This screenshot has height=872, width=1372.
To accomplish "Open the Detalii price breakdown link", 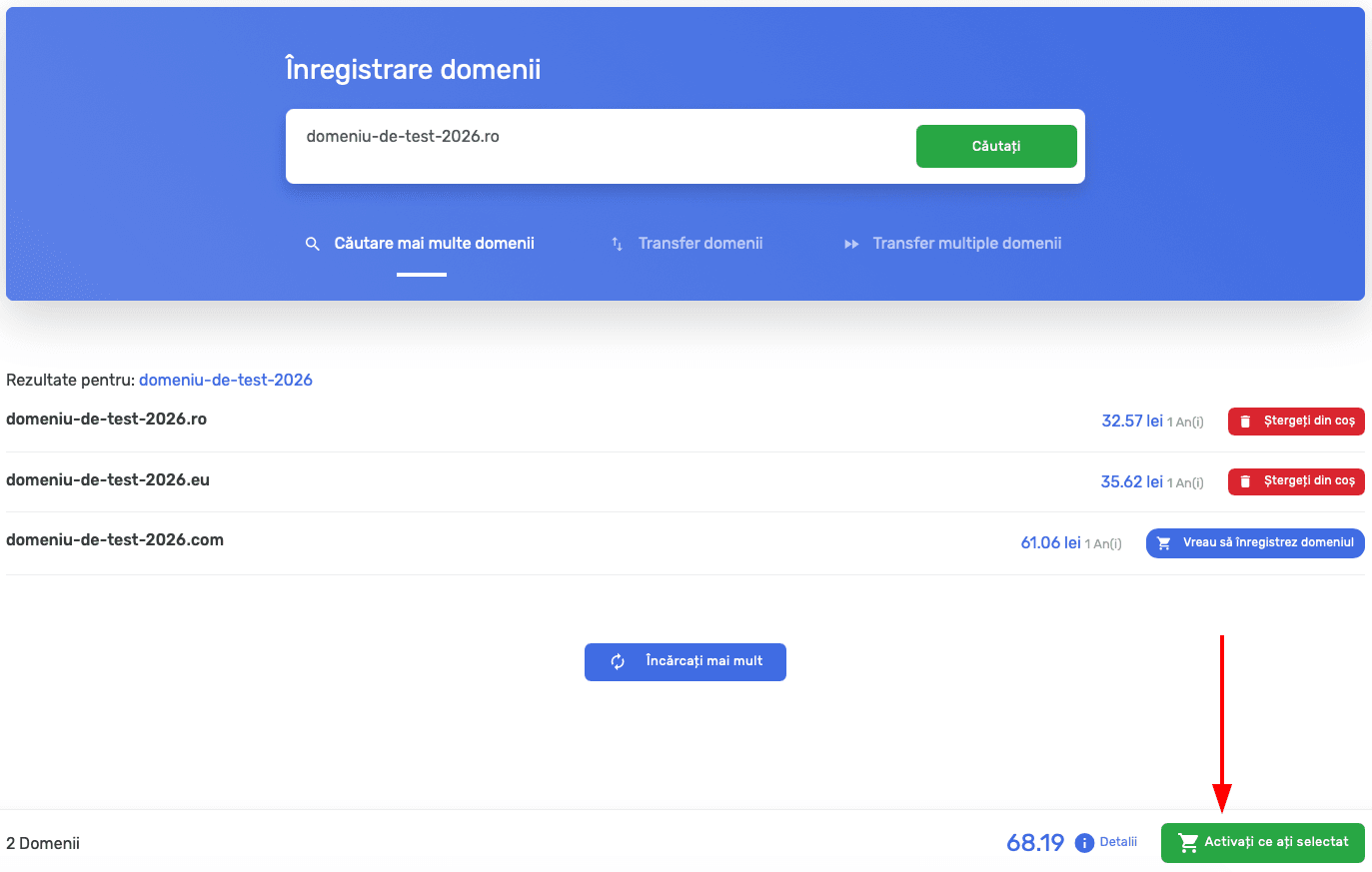I will pos(1118,842).
